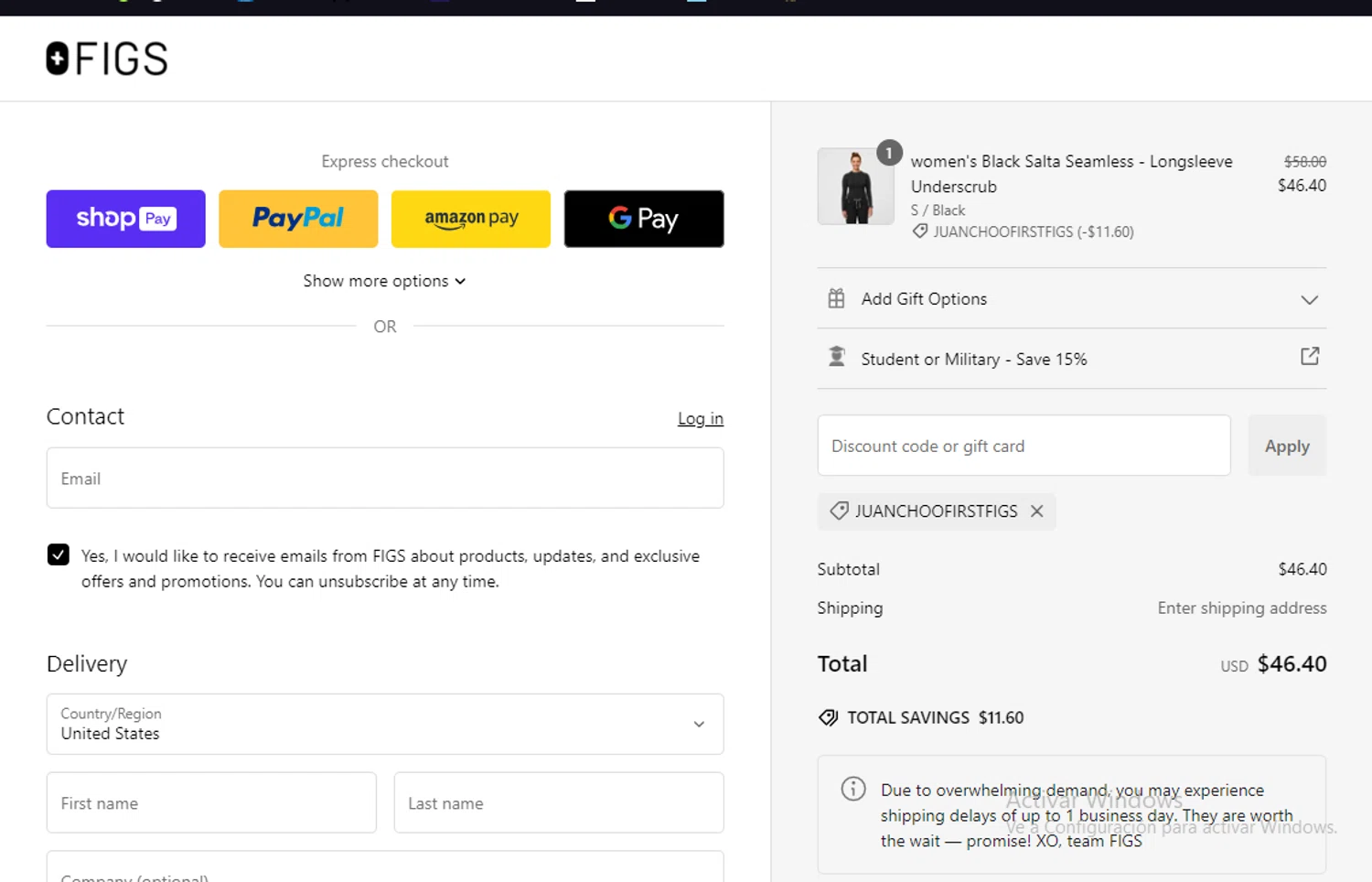Expand Show more options for express checkout
The width and height of the screenshot is (1372, 882).
pyautogui.click(x=384, y=281)
